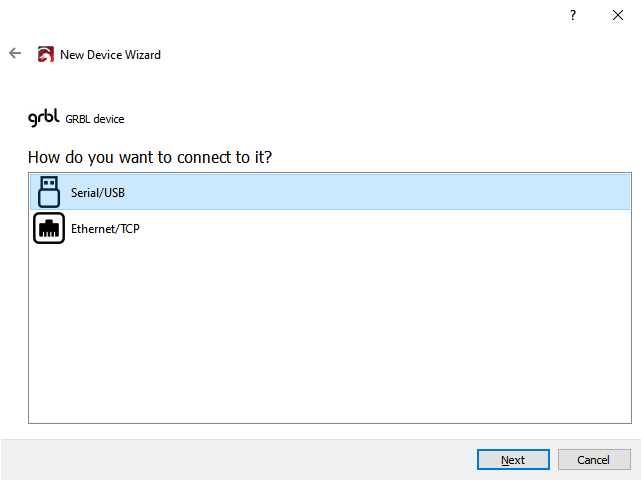Click the grbl logo graphic
This screenshot has width=642, height=481.
[44, 119]
